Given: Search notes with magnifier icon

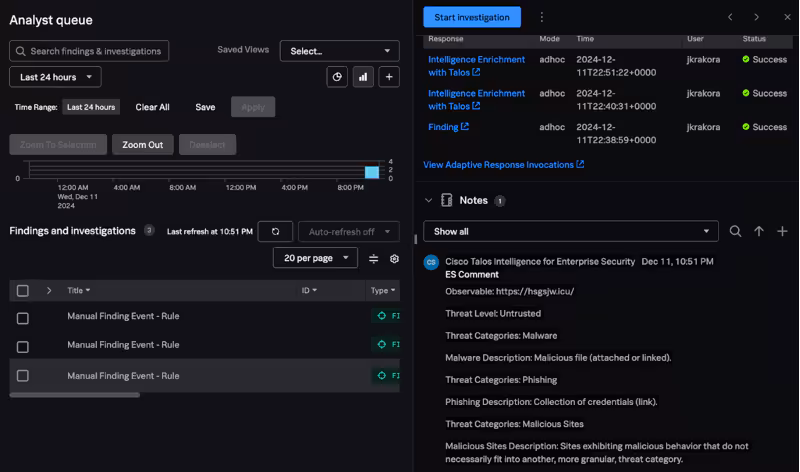Looking at the screenshot, I should coord(735,231).
